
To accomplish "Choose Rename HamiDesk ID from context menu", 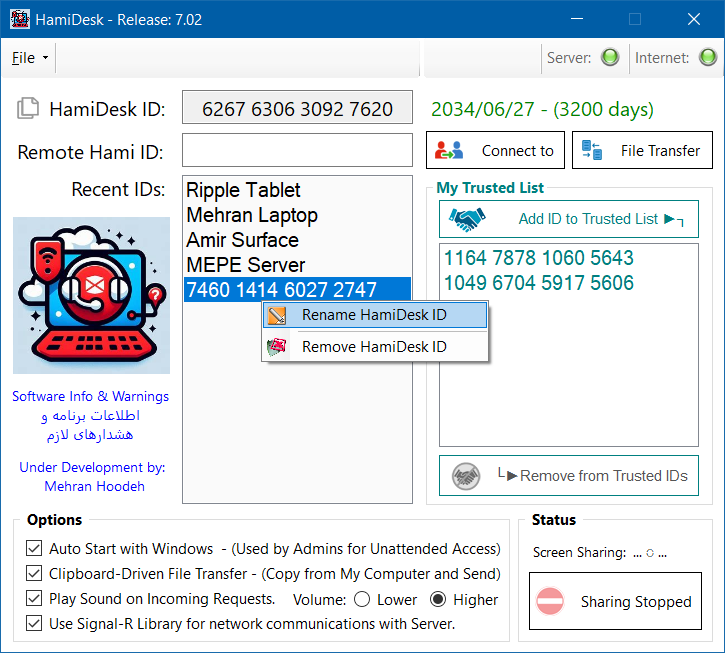I will [374, 316].
